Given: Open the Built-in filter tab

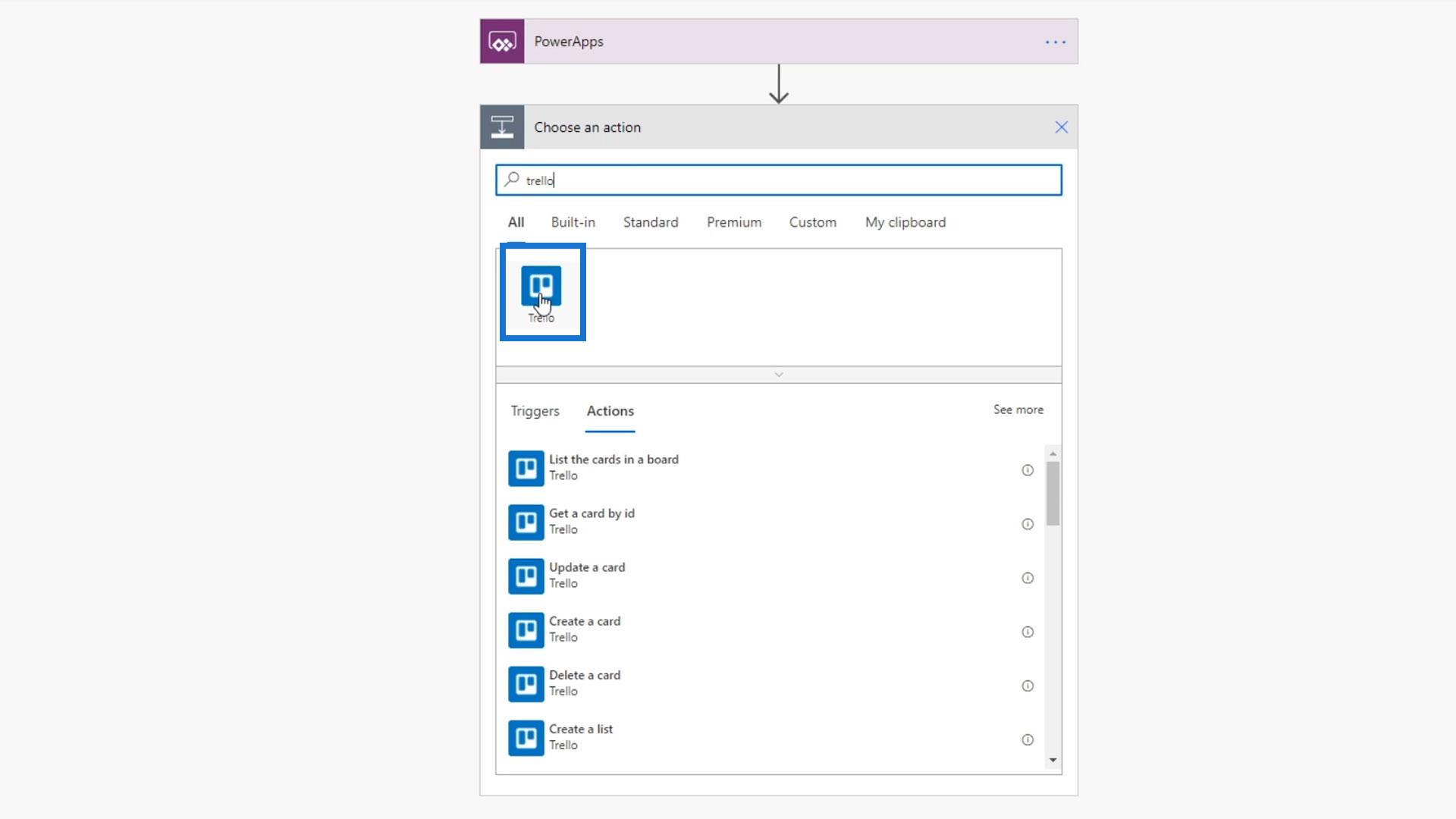Looking at the screenshot, I should tap(573, 222).
